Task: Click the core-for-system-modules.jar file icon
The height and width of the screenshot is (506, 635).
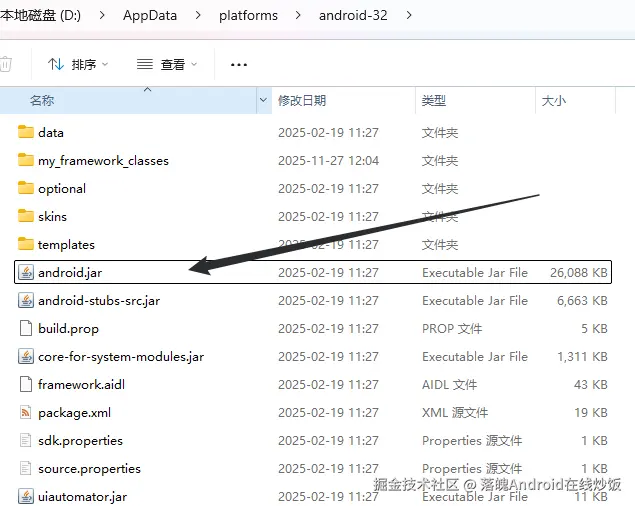Action: (26, 356)
